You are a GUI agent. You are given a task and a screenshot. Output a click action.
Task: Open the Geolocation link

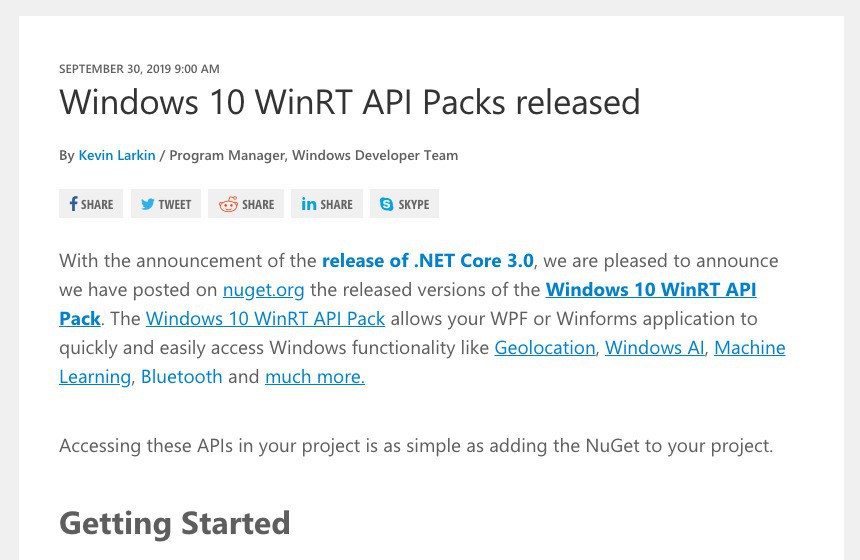[x=544, y=348]
